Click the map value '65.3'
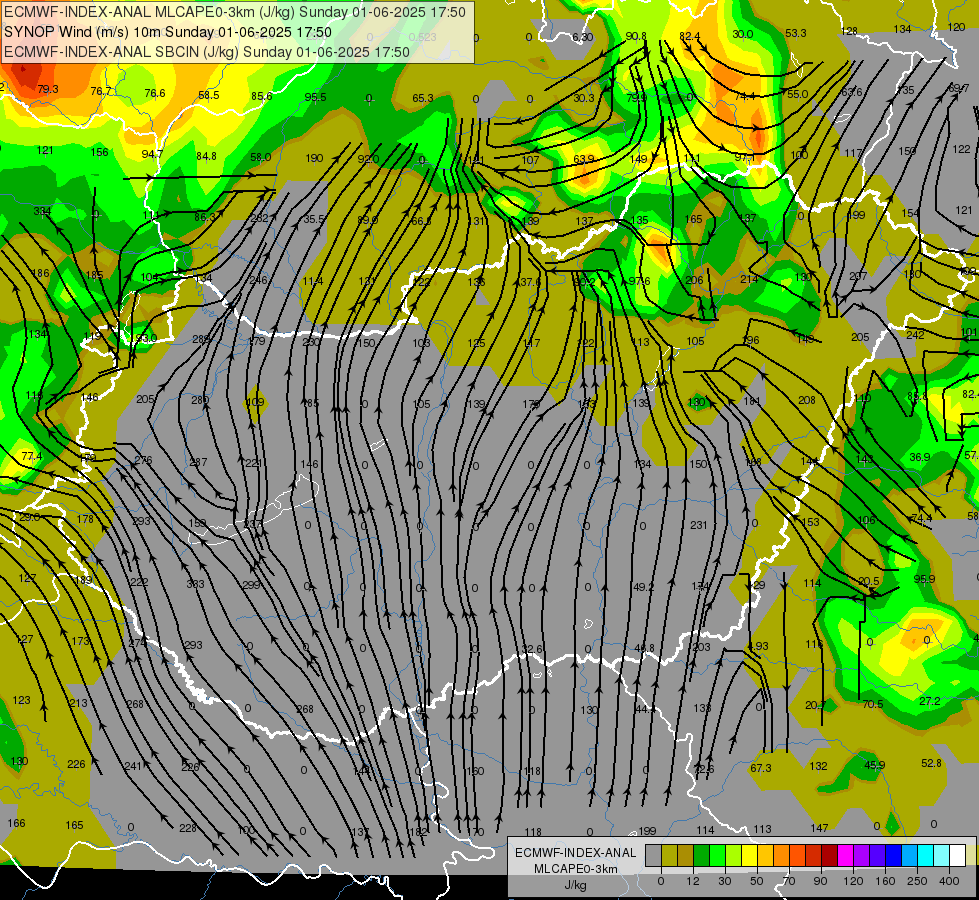The height and width of the screenshot is (900, 979). click(423, 98)
